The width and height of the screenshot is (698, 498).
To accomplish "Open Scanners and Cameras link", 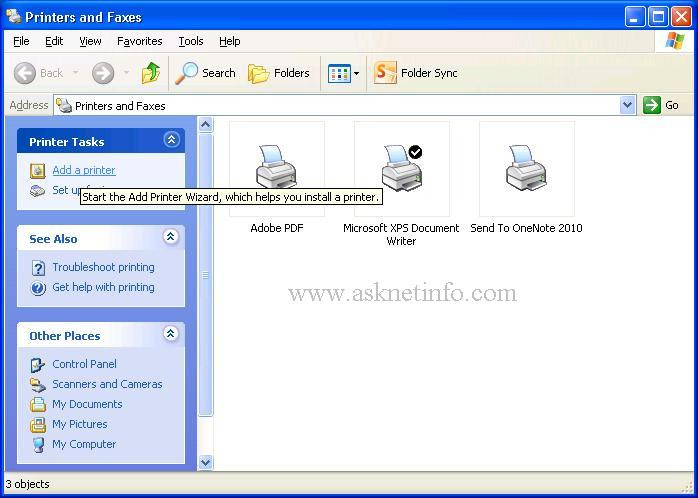I will (107, 384).
